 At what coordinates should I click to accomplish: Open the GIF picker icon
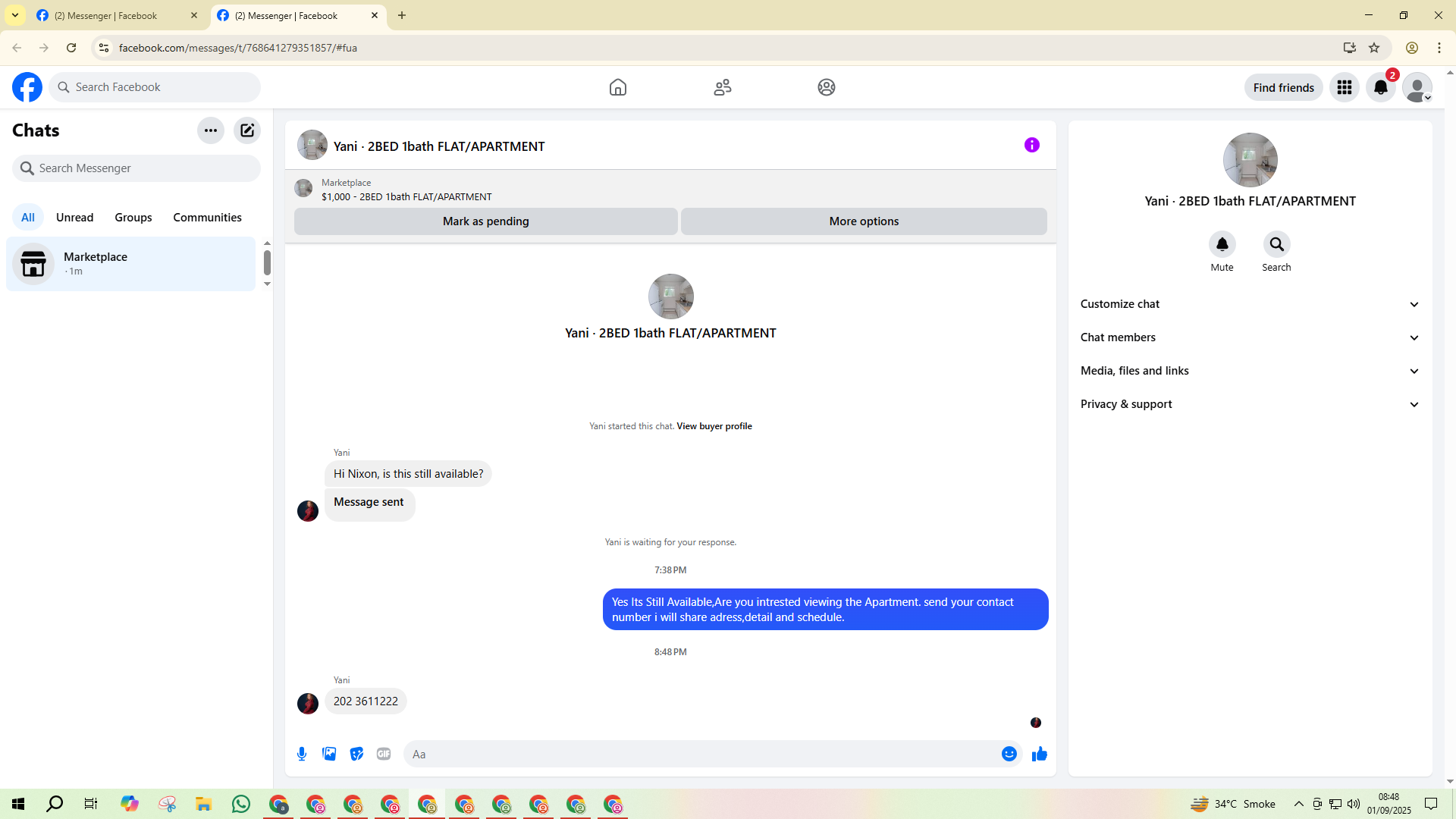tap(384, 754)
